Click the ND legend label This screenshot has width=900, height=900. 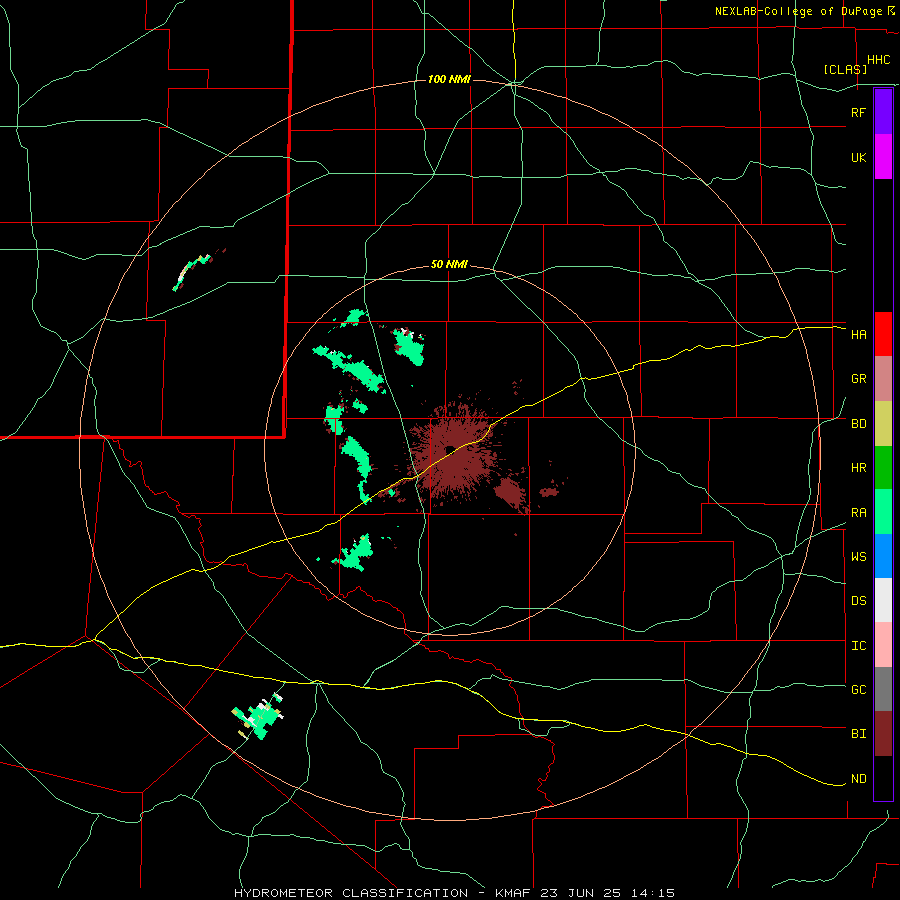coord(858,779)
